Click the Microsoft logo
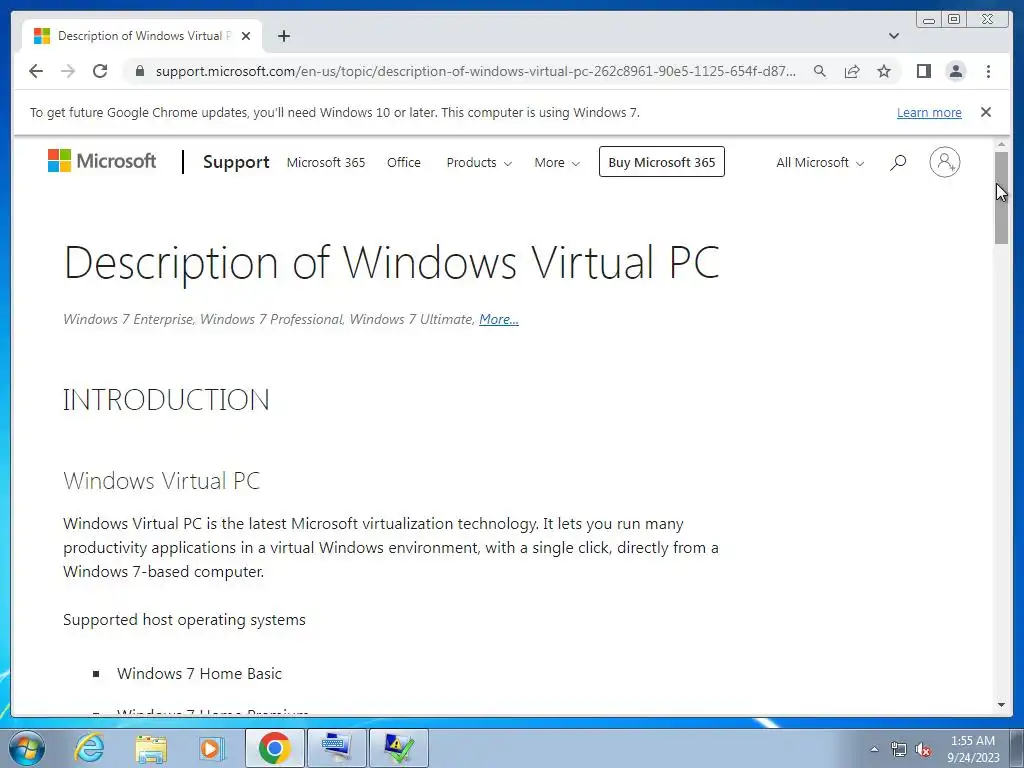Screen dimensions: 1024x768 click(x=102, y=161)
